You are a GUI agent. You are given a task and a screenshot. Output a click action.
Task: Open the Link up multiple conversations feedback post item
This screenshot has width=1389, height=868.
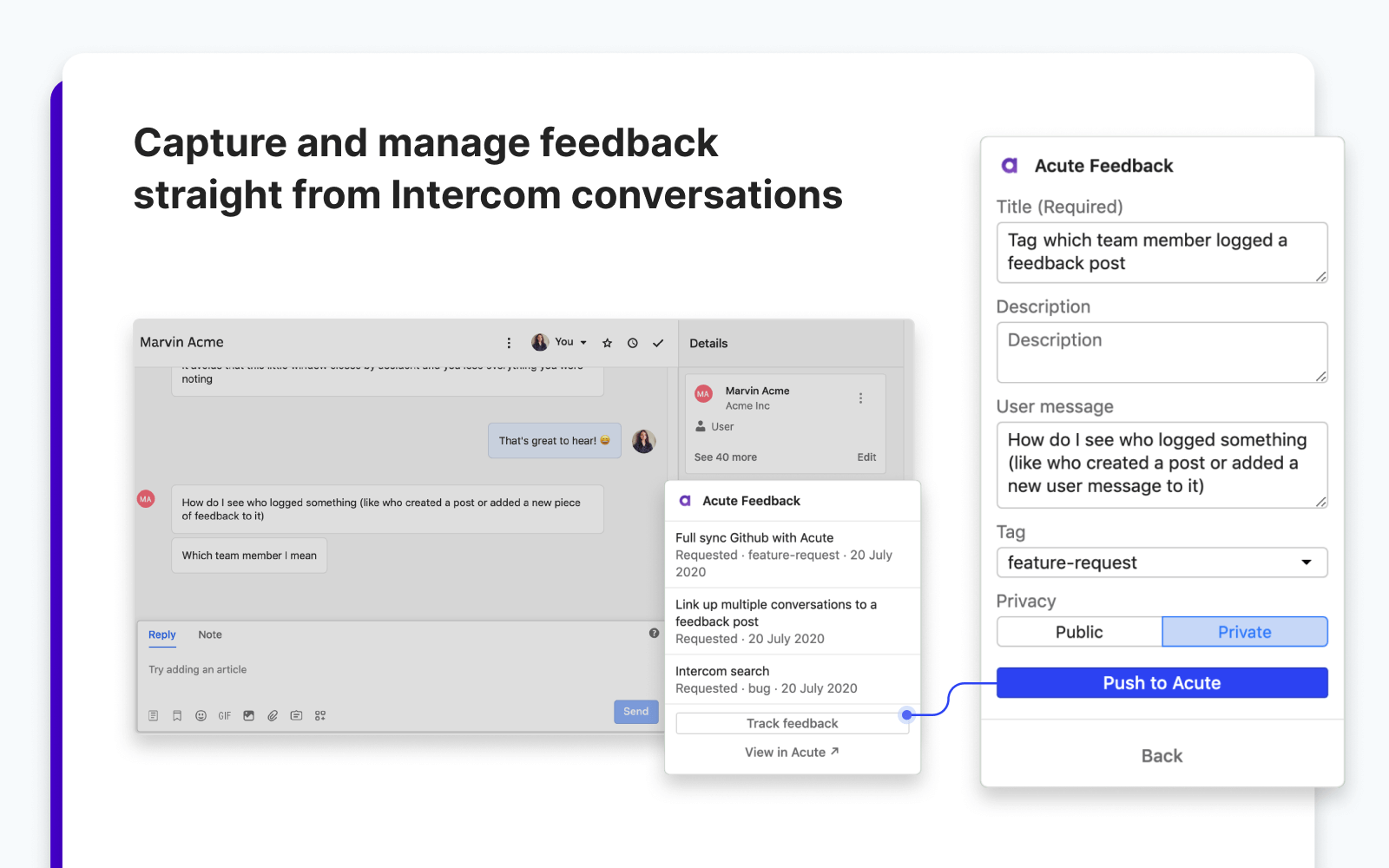(793, 621)
